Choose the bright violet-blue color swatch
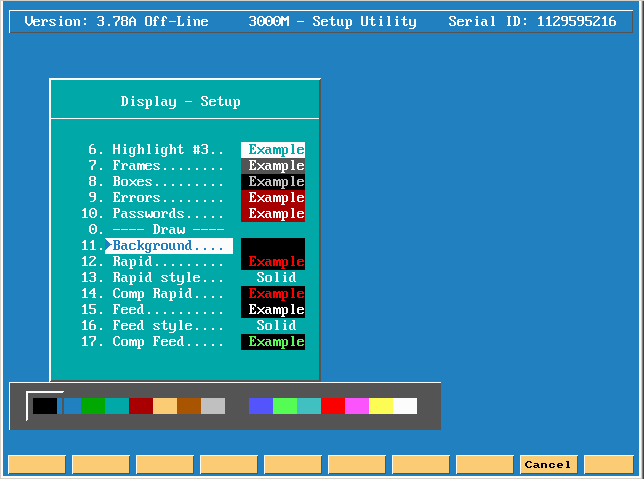 (x=261, y=406)
